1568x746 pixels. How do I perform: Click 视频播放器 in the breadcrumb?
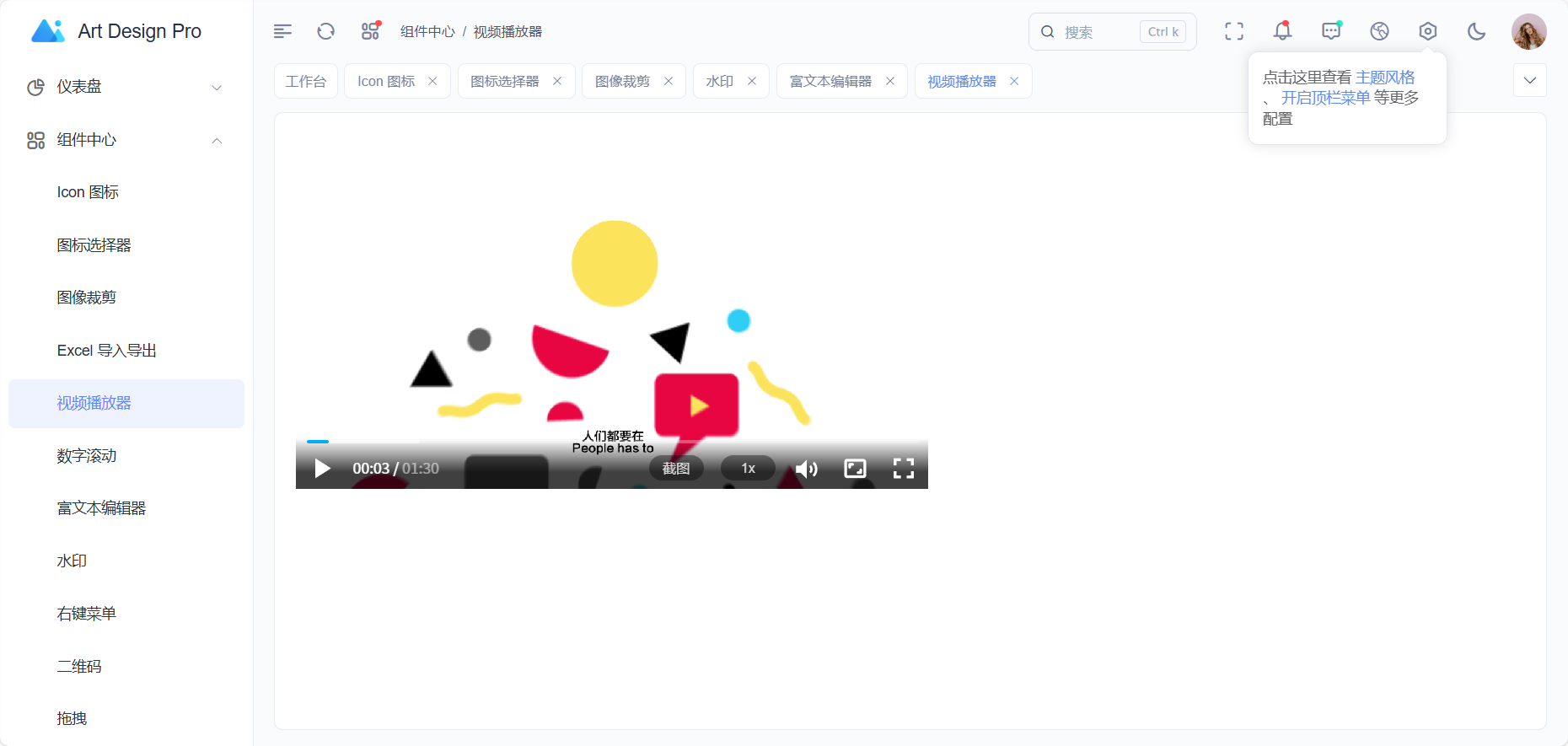click(x=507, y=32)
